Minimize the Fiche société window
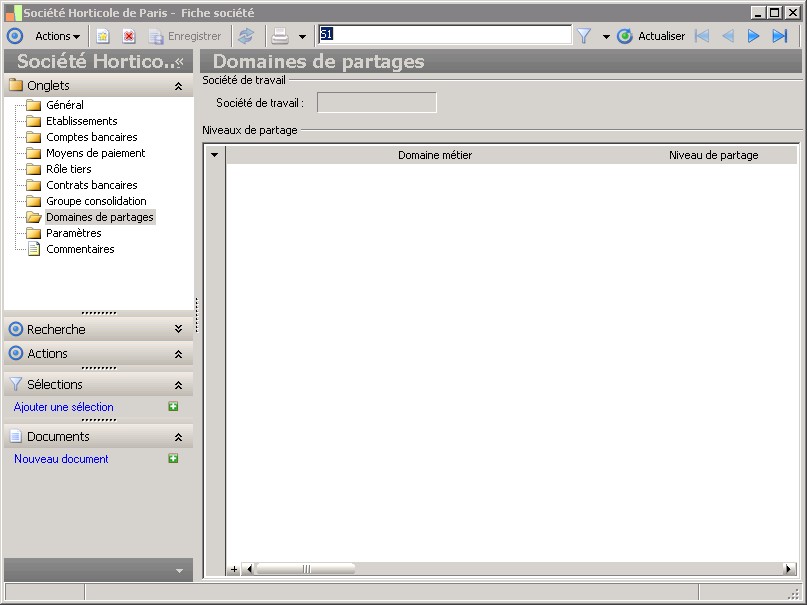Image resolution: width=807 pixels, height=605 pixels. (758, 12)
